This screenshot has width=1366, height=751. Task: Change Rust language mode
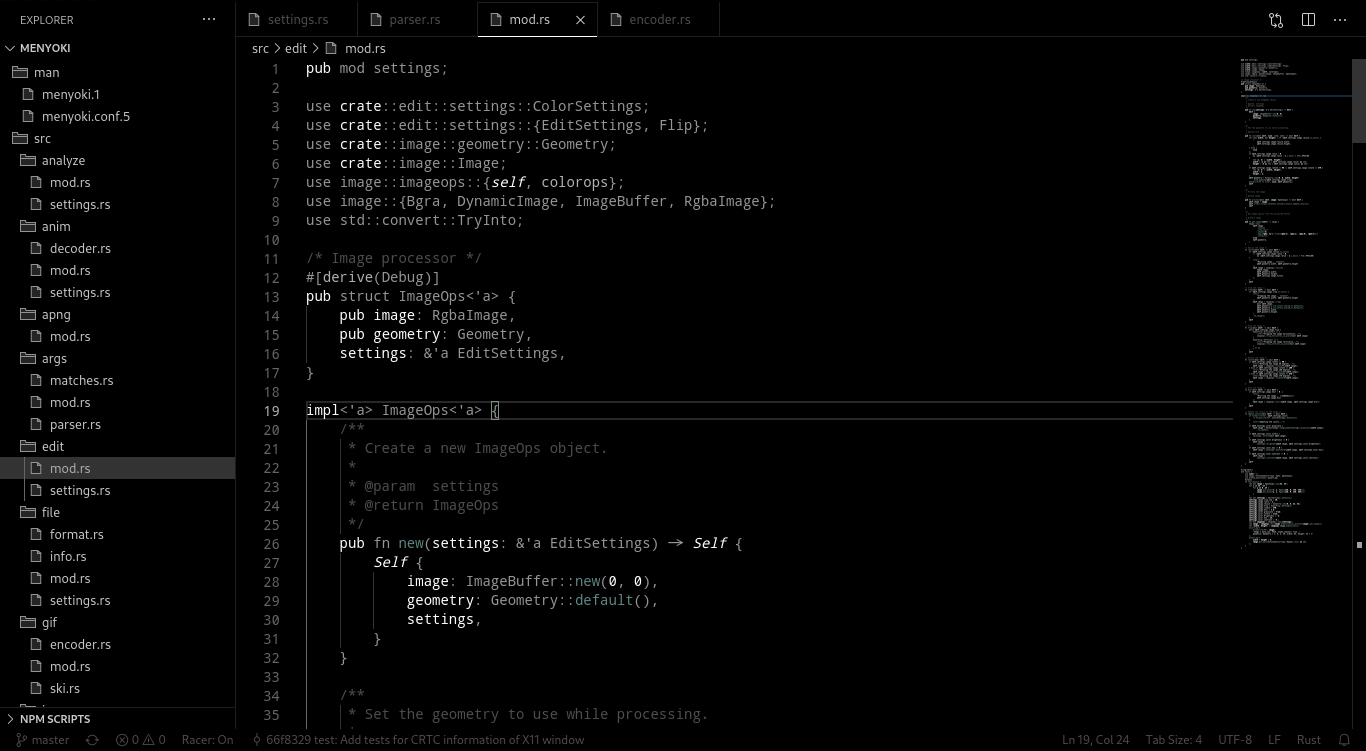1309,740
